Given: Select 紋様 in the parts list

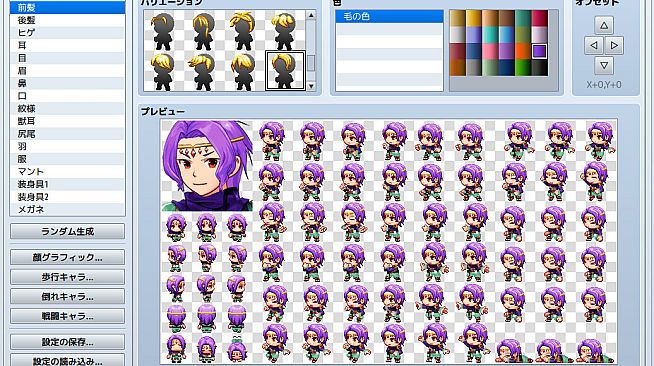Looking at the screenshot, I should 67,108.
